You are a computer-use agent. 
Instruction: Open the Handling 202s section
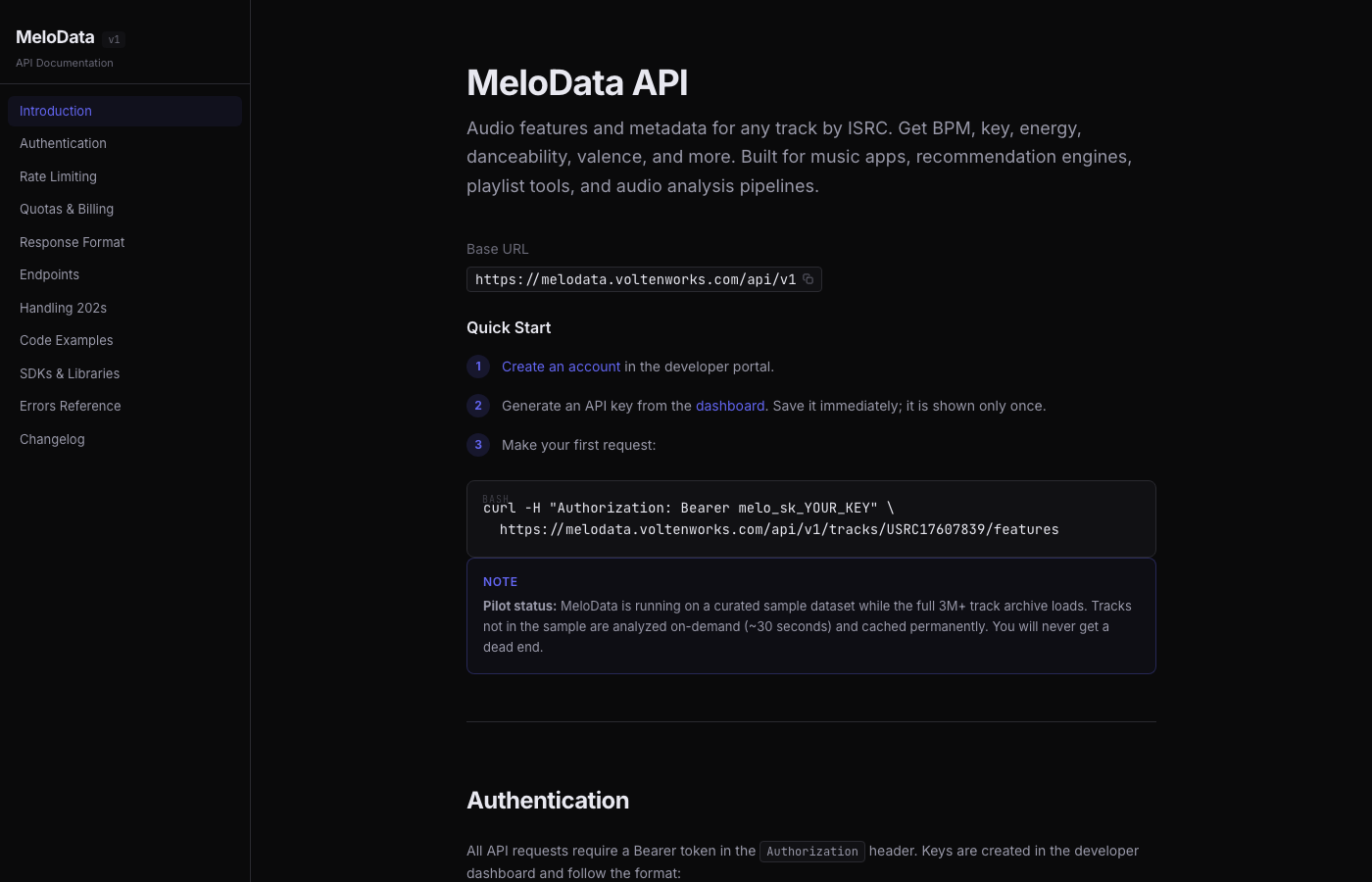[x=63, y=308]
